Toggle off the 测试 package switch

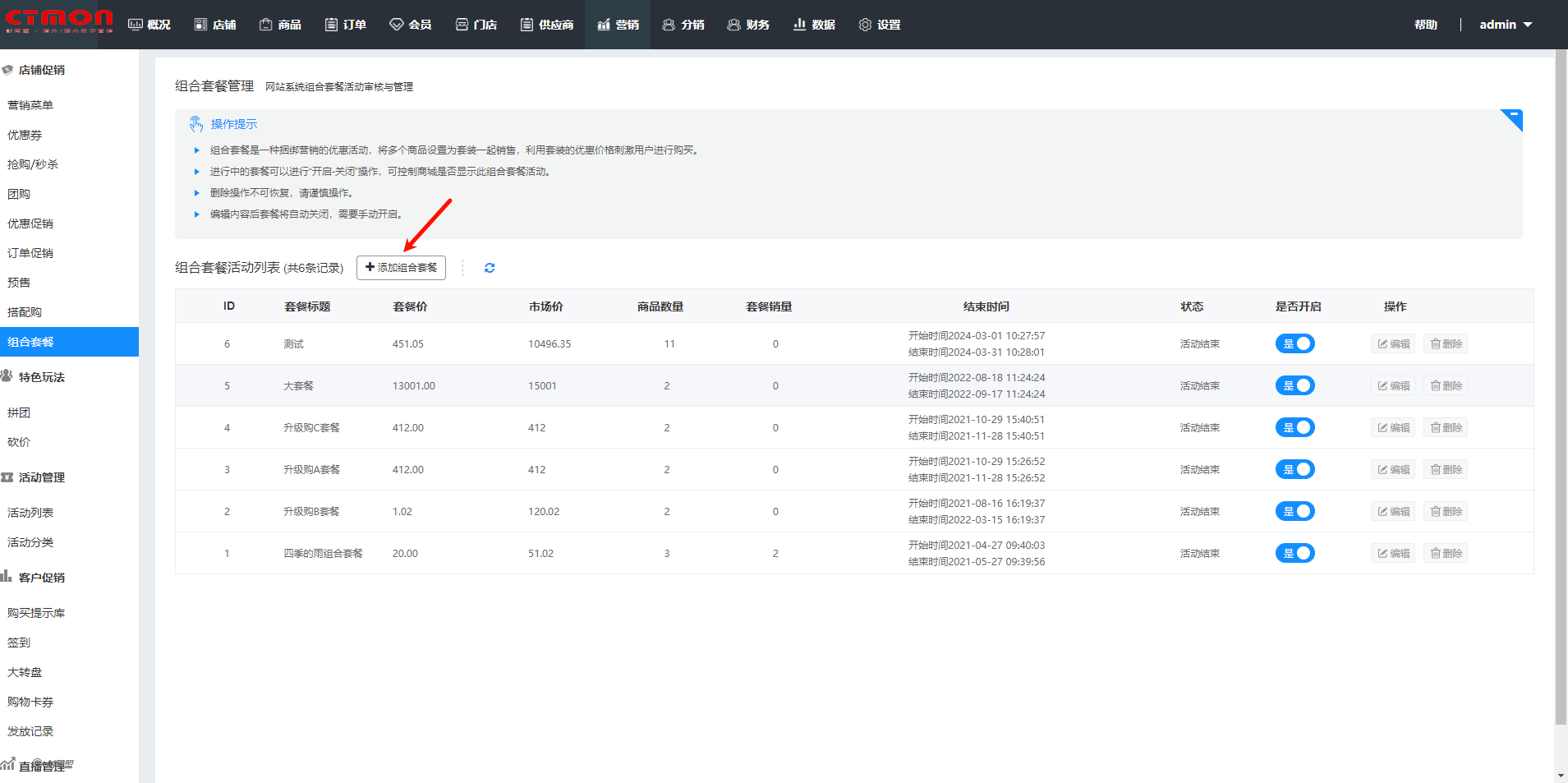pyautogui.click(x=1294, y=344)
